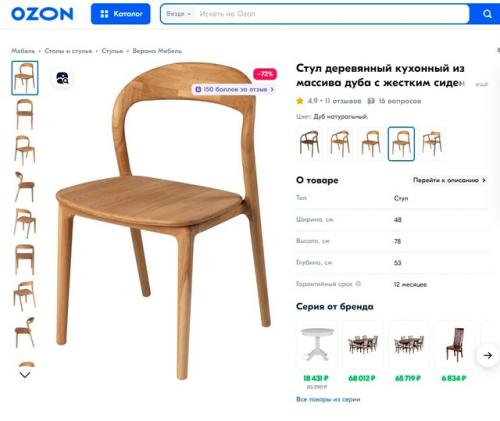The width and height of the screenshot is (500, 421).
Task: Select the dark brown armchair color variant
Action: pos(309,144)
